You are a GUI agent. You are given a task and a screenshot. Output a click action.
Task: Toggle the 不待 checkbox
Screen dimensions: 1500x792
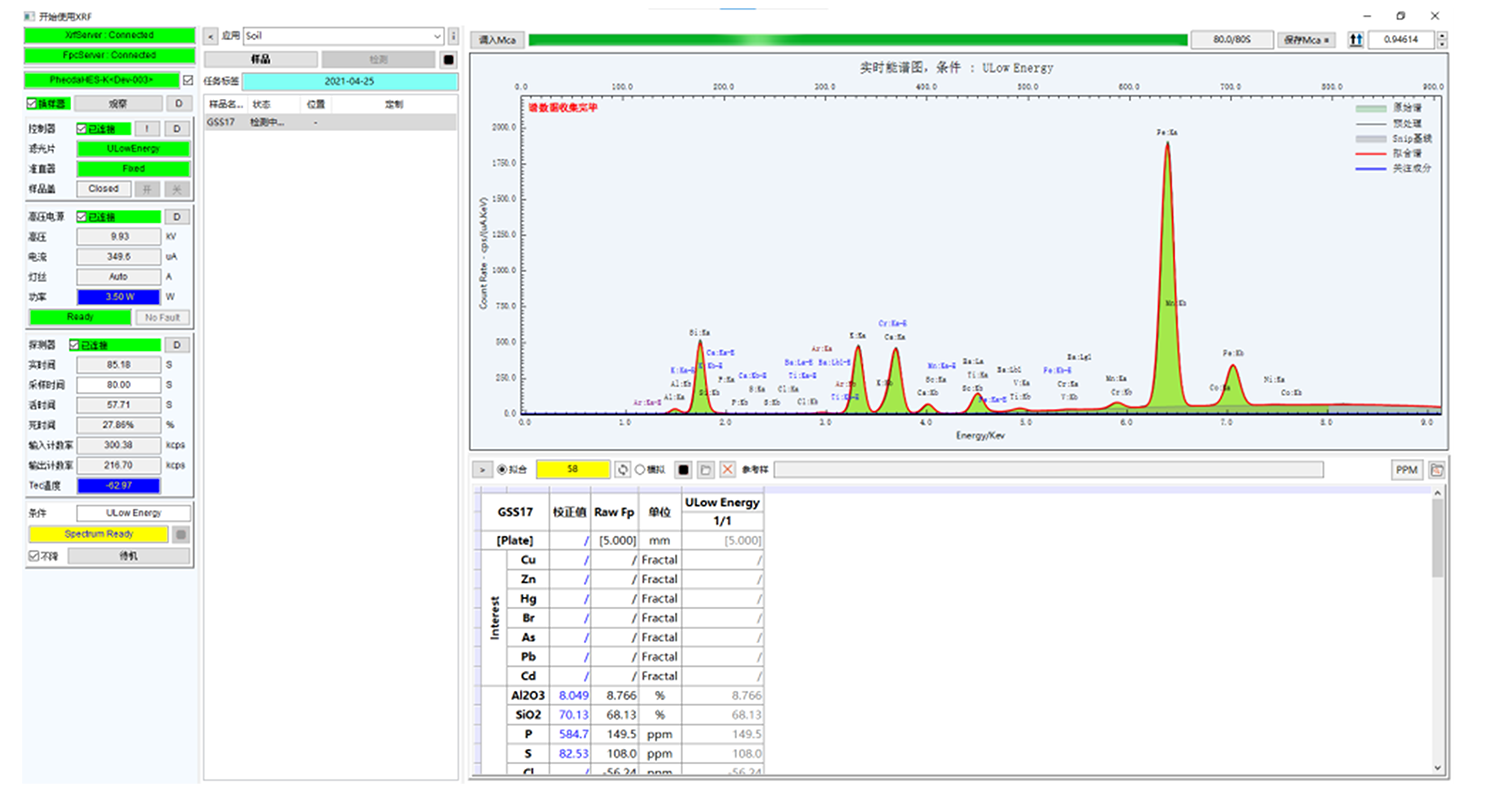pyautogui.click(x=33, y=555)
